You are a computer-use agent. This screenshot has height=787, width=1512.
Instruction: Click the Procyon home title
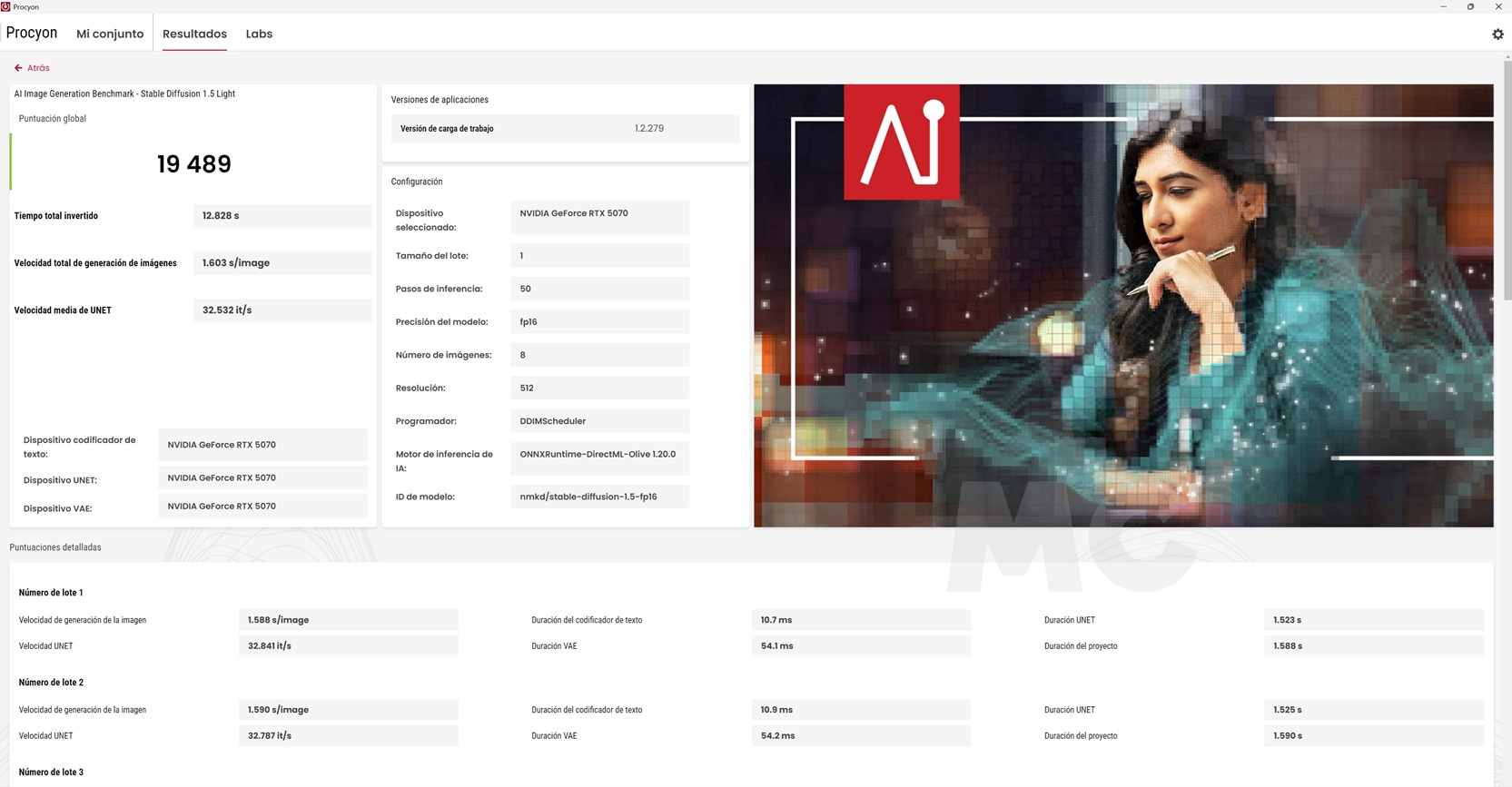(x=32, y=33)
